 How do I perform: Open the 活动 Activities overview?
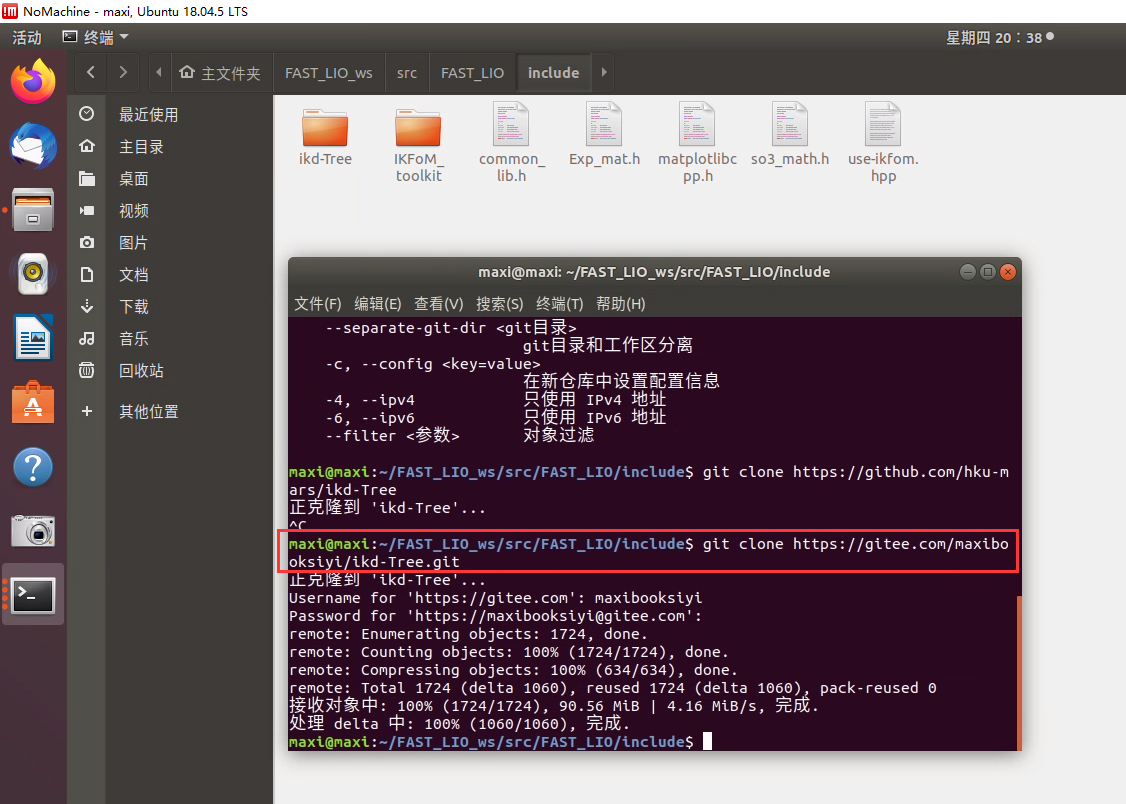[27, 37]
